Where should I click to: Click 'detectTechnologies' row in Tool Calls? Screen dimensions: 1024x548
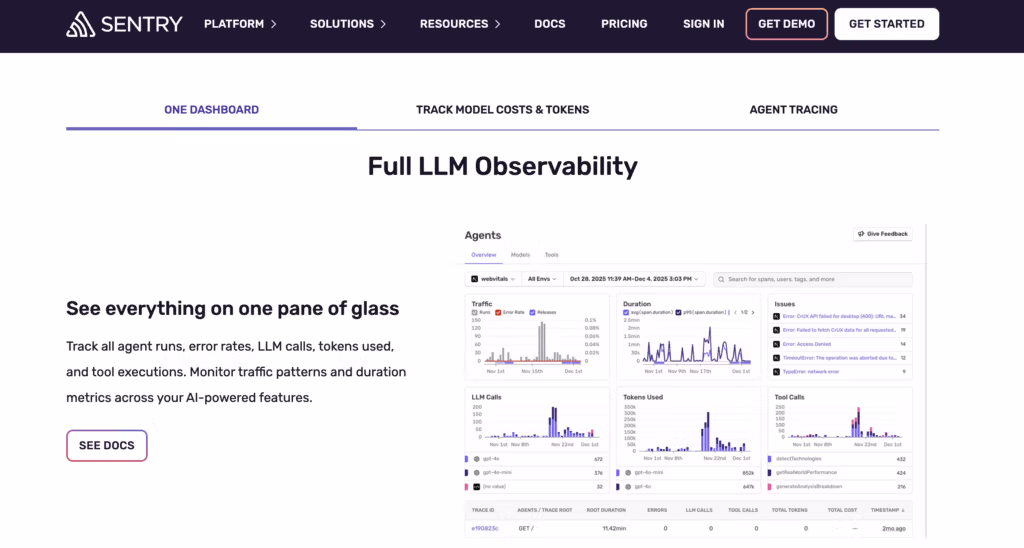coord(840,459)
